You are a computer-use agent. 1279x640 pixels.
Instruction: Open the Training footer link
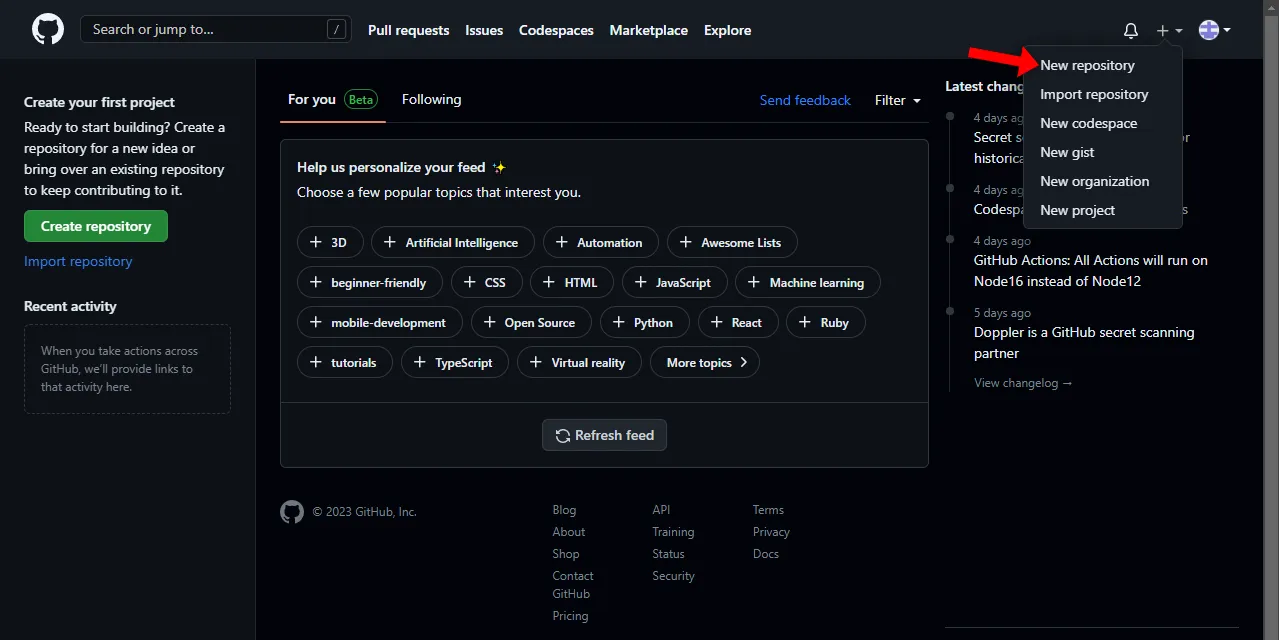pyautogui.click(x=673, y=532)
